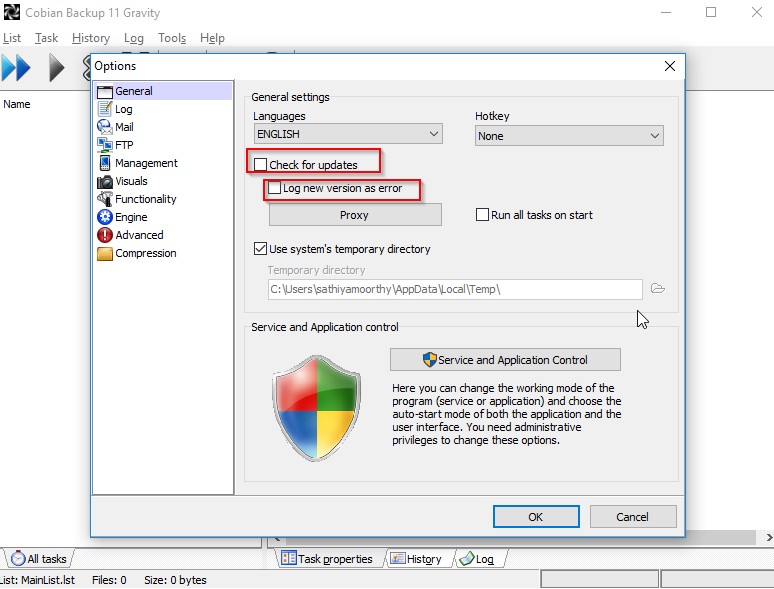Viewport: 774px width, 589px height.
Task: Open Mail settings via its envelope icon
Action: pyautogui.click(x=105, y=127)
